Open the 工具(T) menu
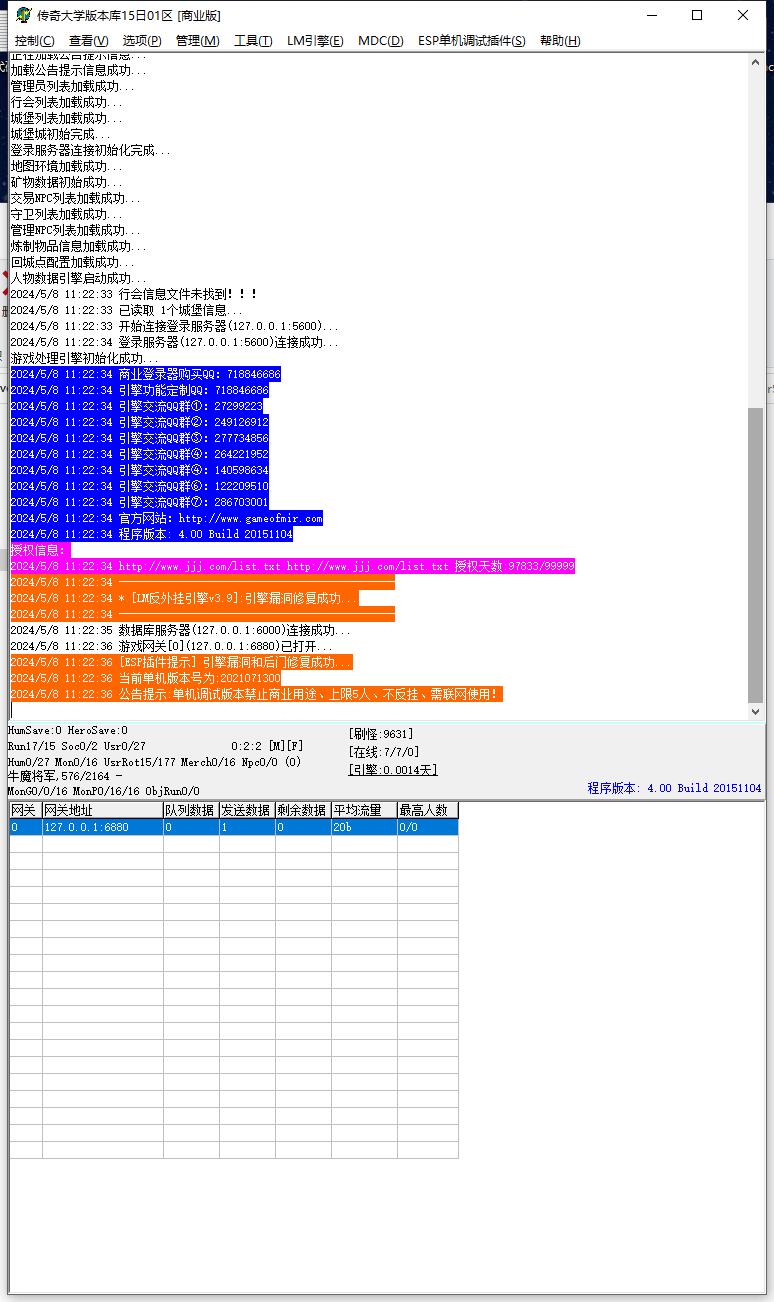The width and height of the screenshot is (774, 1302). tap(253, 41)
